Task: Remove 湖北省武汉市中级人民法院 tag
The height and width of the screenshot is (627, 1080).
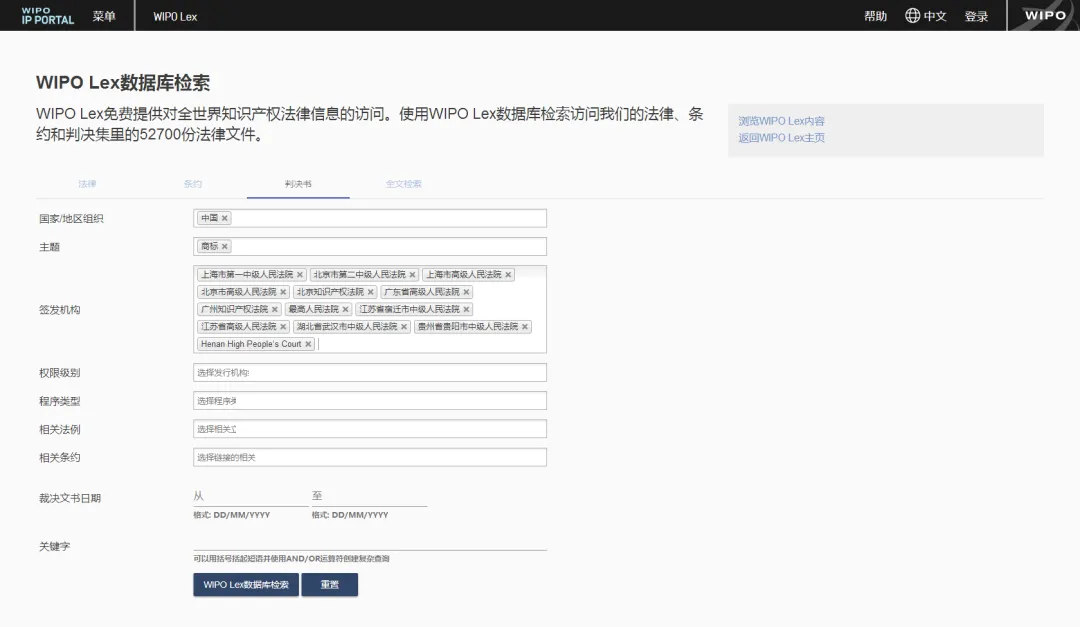Action: [x=404, y=327]
